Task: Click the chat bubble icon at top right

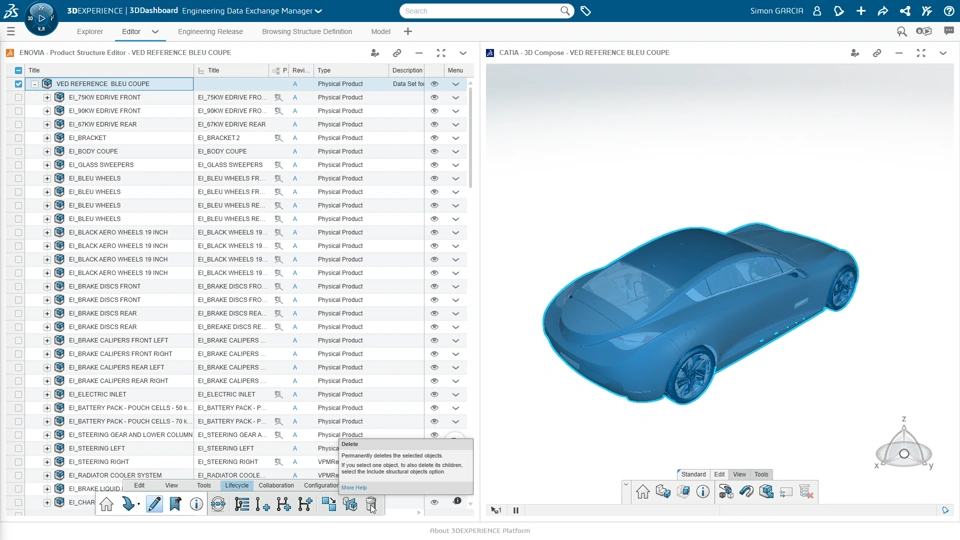Action: coord(948,31)
